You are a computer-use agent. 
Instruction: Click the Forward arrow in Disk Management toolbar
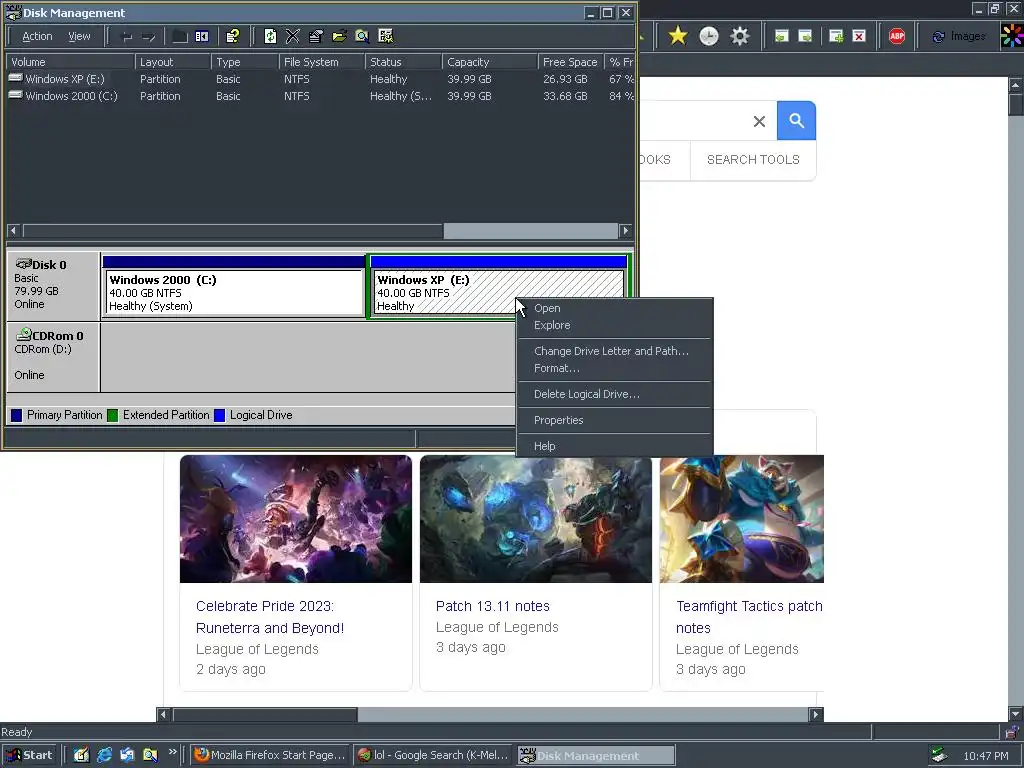(x=149, y=37)
